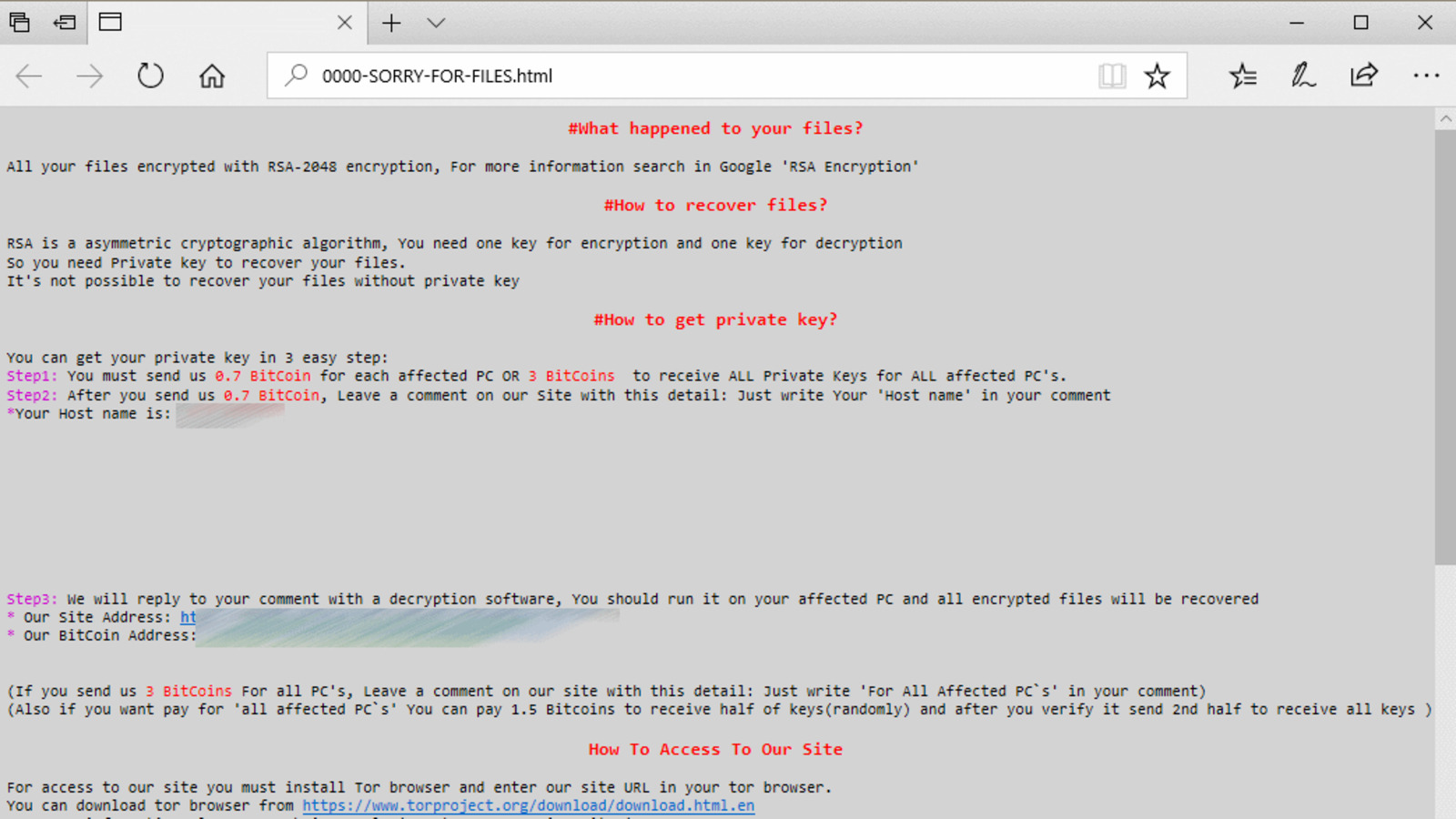
Task: Add notes with pen icon
Action: (x=1303, y=76)
